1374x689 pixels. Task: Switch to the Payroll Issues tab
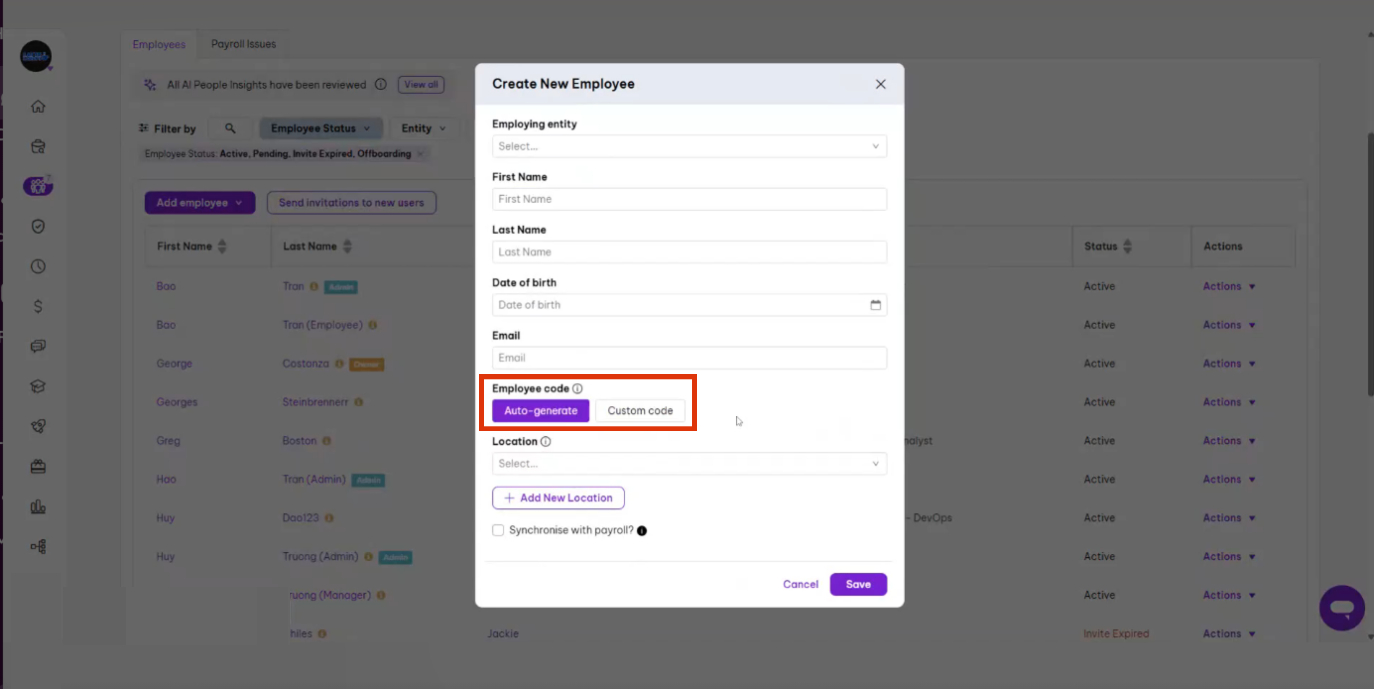[x=243, y=44]
